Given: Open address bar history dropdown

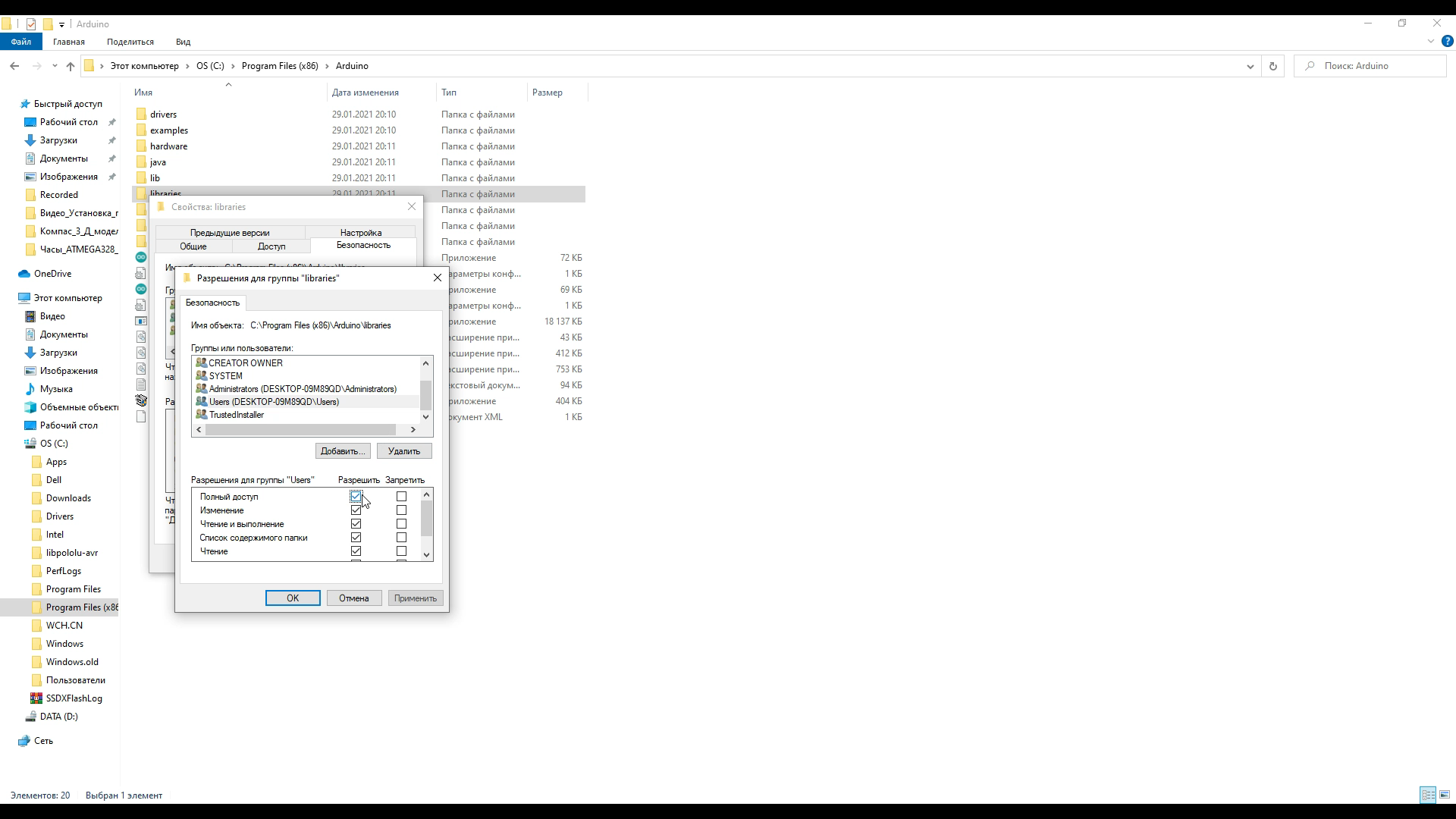Looking at the screenshot, I should [x=1250, y=67].
